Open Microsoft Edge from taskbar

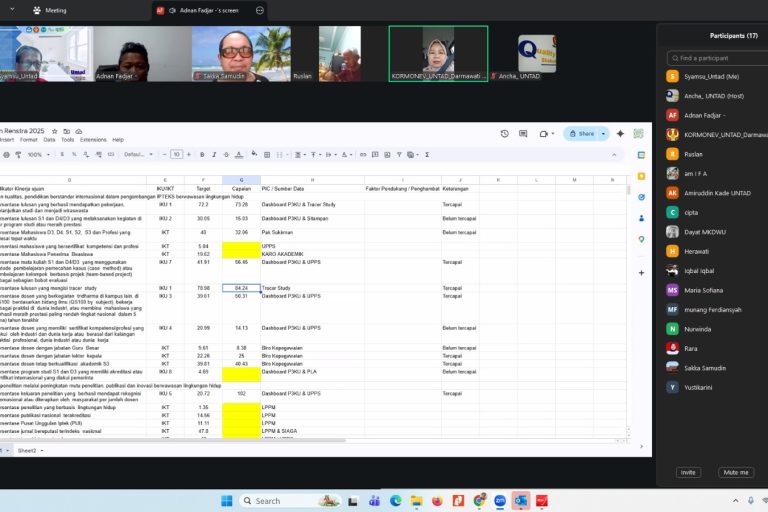[x=395, y=501]
